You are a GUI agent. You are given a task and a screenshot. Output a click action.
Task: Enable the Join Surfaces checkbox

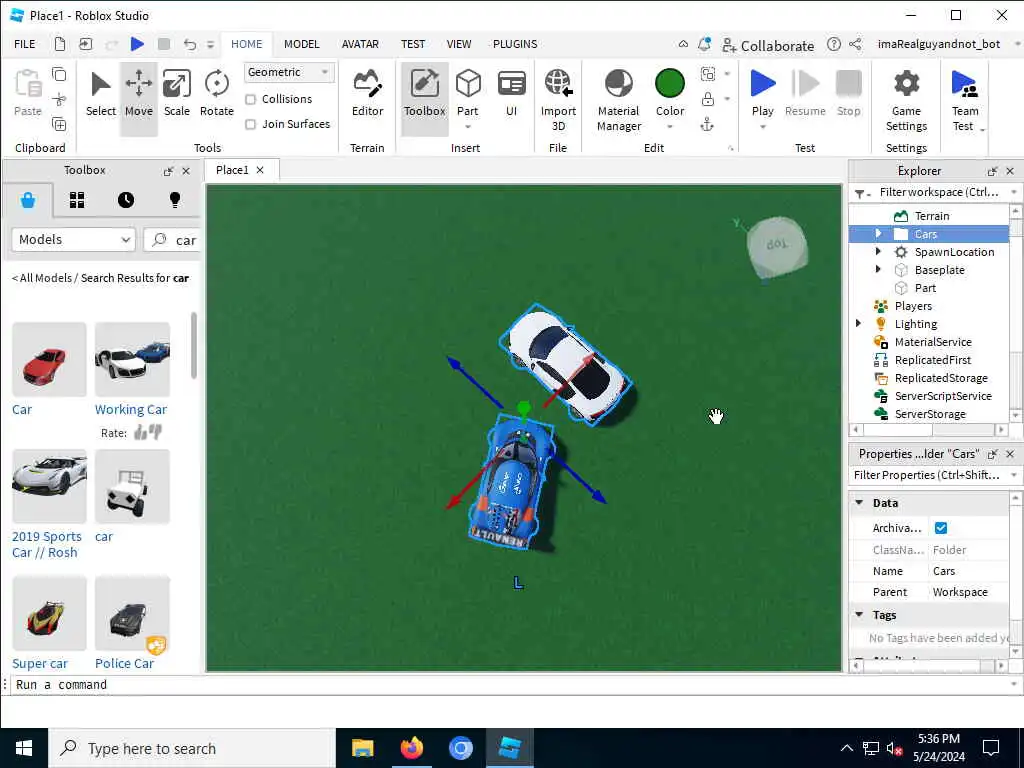pos(250,124)
